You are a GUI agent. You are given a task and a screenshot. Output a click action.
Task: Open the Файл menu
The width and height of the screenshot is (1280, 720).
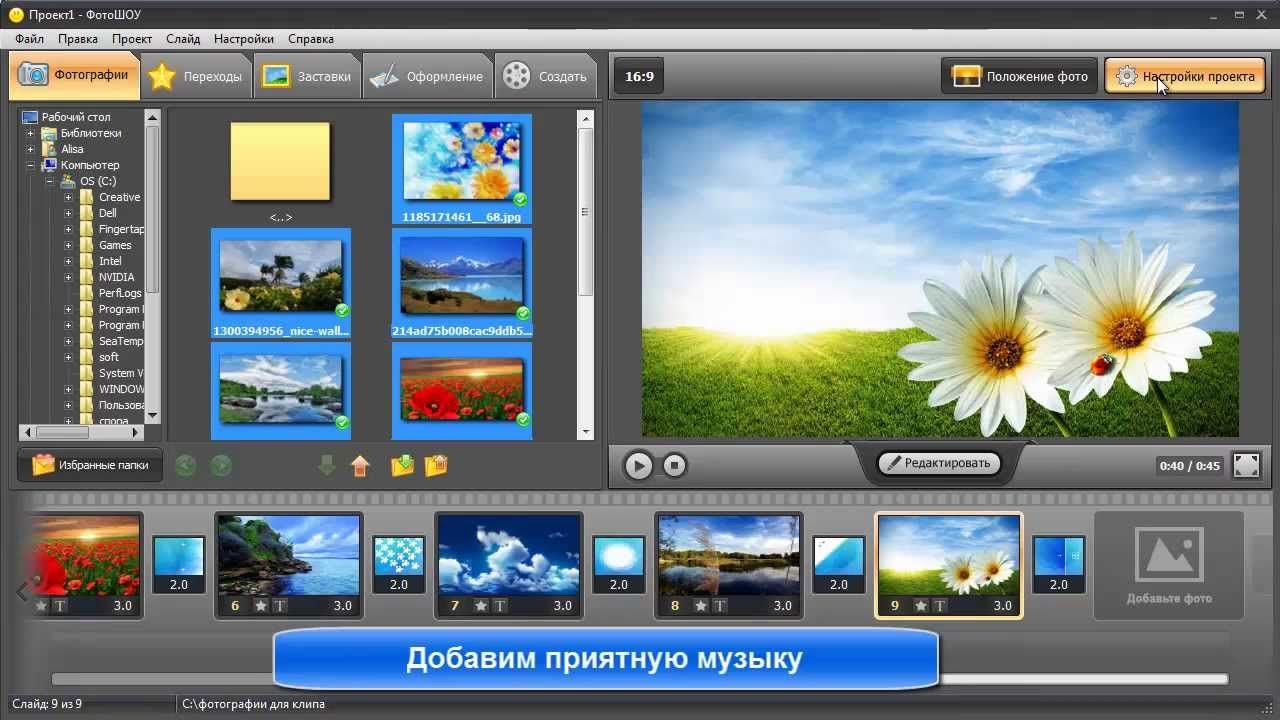coord(29,39)
